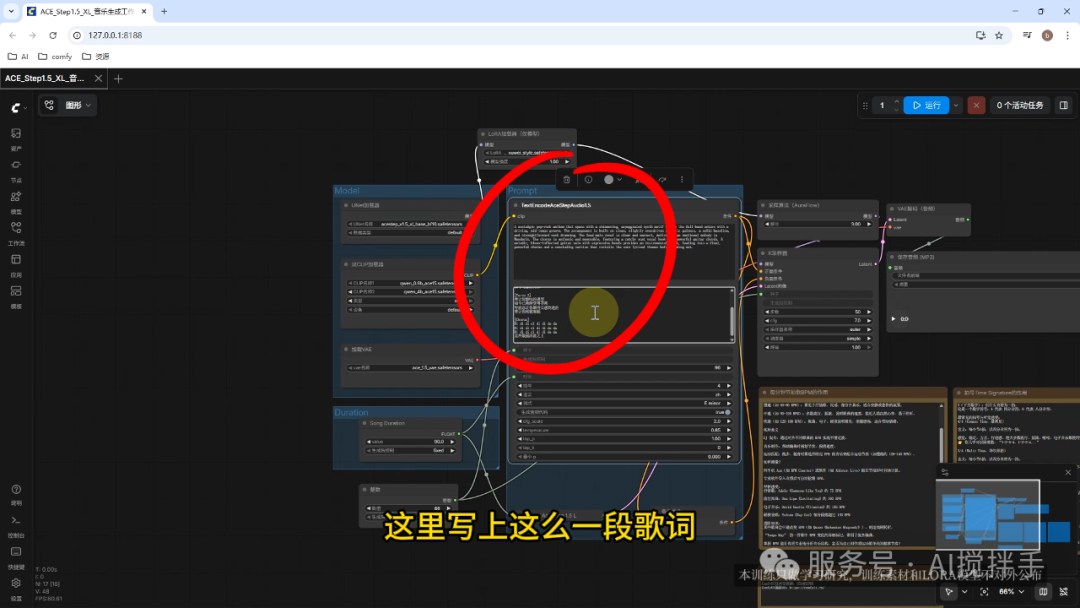Collapse the TextEncodeAceStepAudio1.5 node dot
The width and height of the screenshot is (1080, 608).
516,205
